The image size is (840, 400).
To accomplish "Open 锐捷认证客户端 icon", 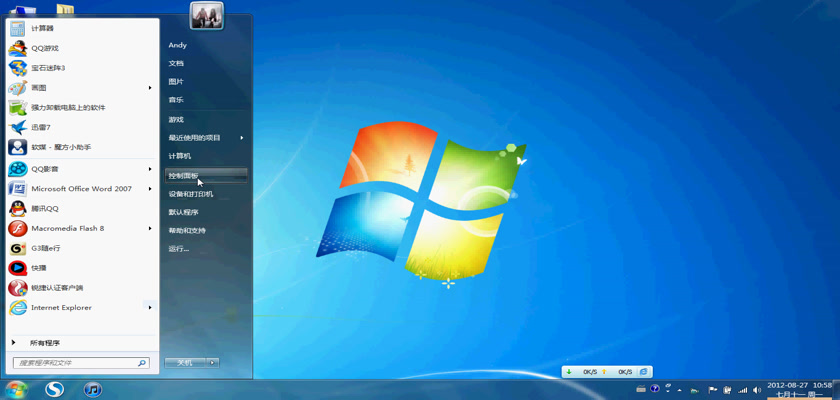I will click(18, 288).
